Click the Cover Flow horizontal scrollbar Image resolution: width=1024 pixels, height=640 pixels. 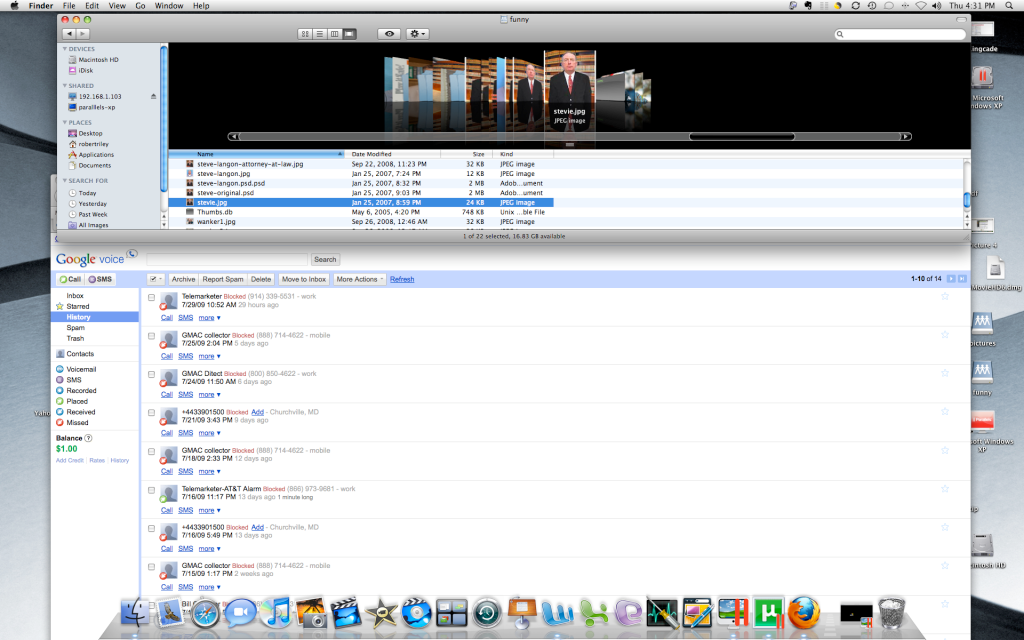[x=570, y=136]
